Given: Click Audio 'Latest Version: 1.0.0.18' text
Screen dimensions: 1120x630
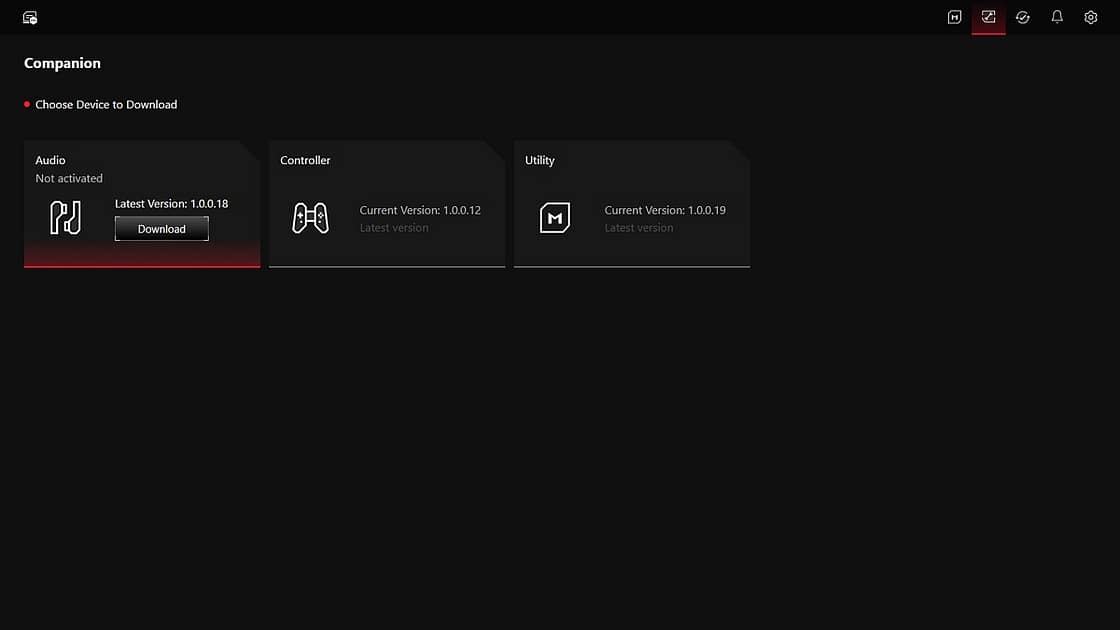Looking at the screenshot, I should click(171, 204).
